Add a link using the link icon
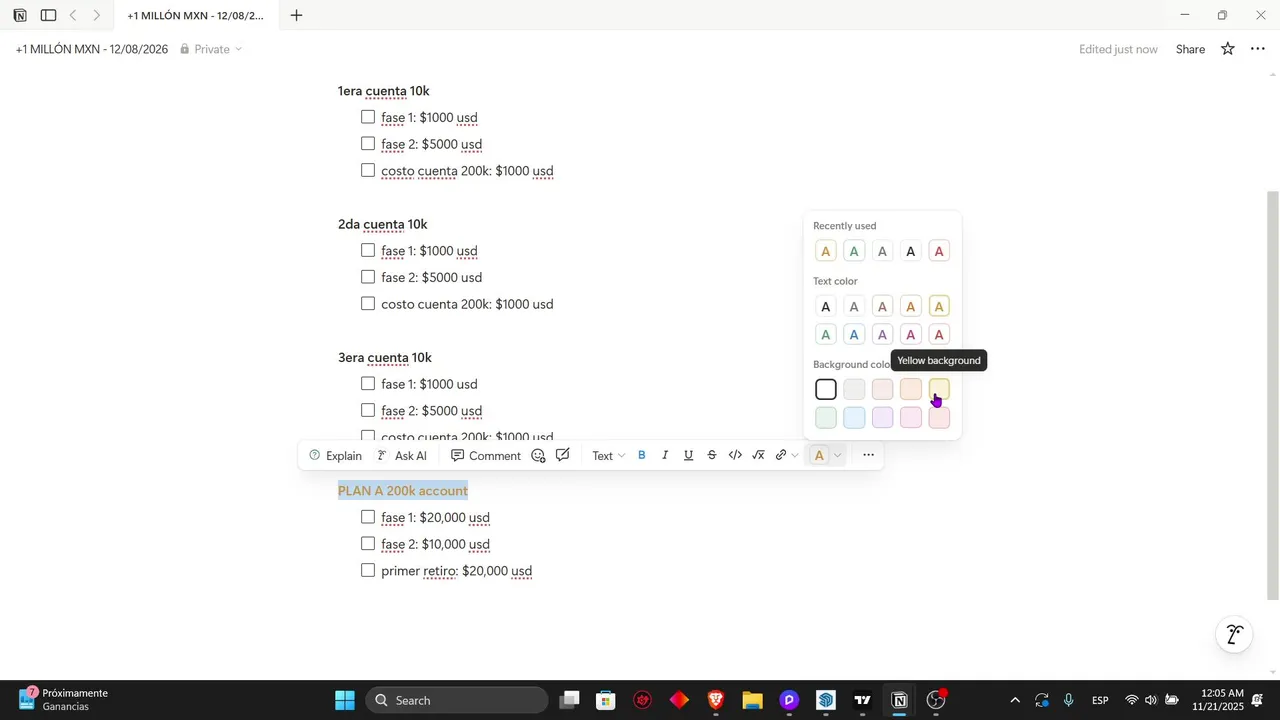The width and height of the screenshot is (1280, 720). click(x=781, y=455)
